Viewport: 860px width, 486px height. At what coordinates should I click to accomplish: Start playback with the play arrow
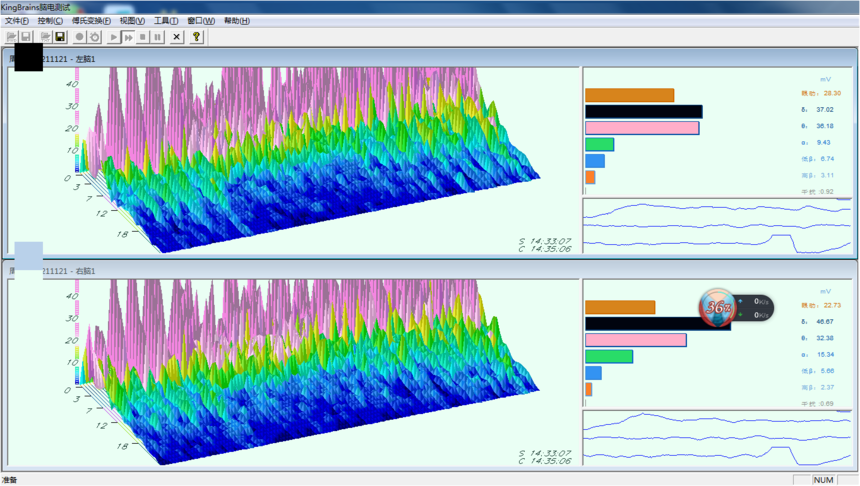(114, 37)
